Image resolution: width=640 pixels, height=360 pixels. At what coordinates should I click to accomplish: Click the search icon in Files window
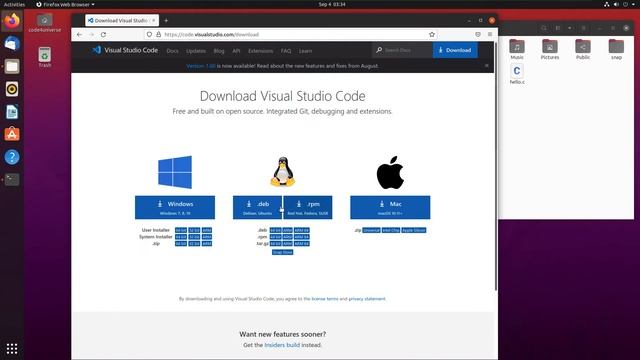point(544,28)
